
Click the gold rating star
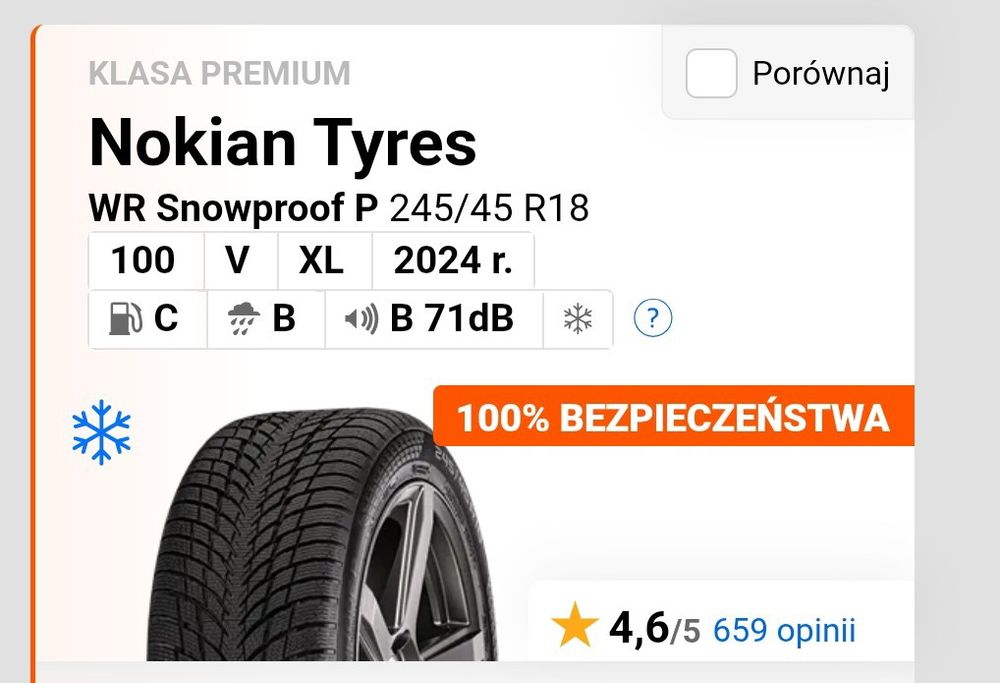click(x=575, y=628)
